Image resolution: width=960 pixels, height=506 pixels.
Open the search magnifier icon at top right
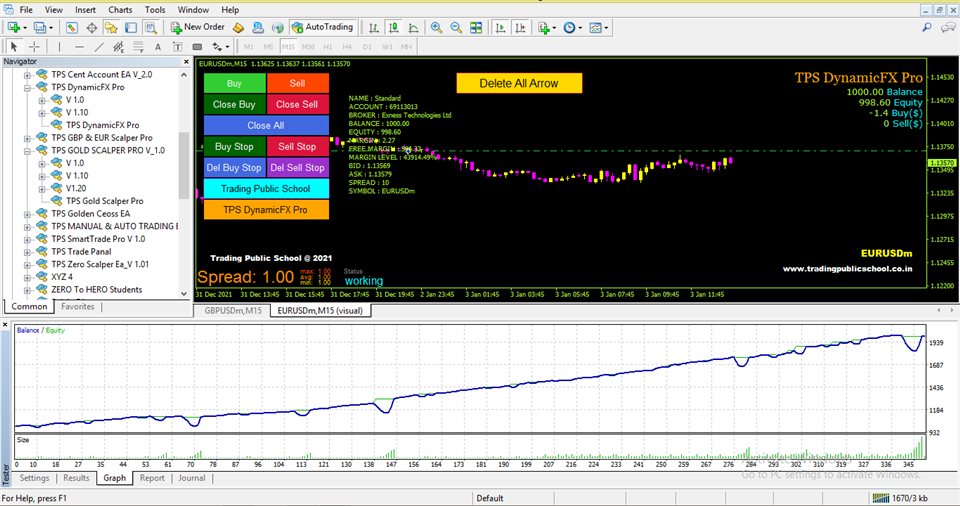click(927, 27)
